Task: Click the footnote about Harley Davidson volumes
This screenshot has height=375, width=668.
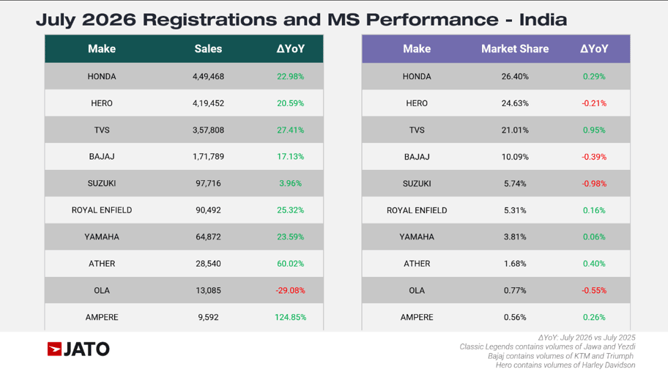Action: (565, 365)
